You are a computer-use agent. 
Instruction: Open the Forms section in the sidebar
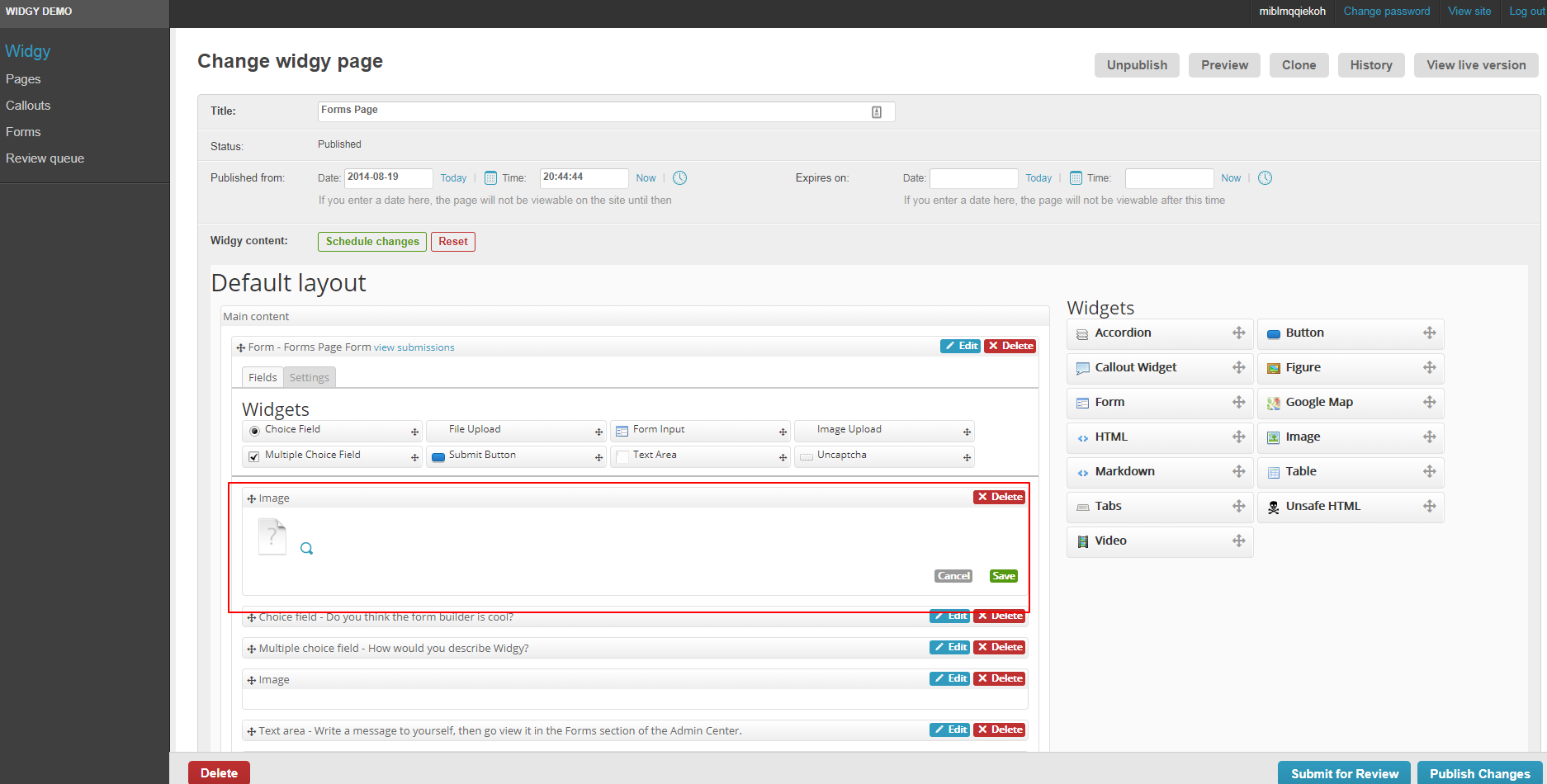23,131
